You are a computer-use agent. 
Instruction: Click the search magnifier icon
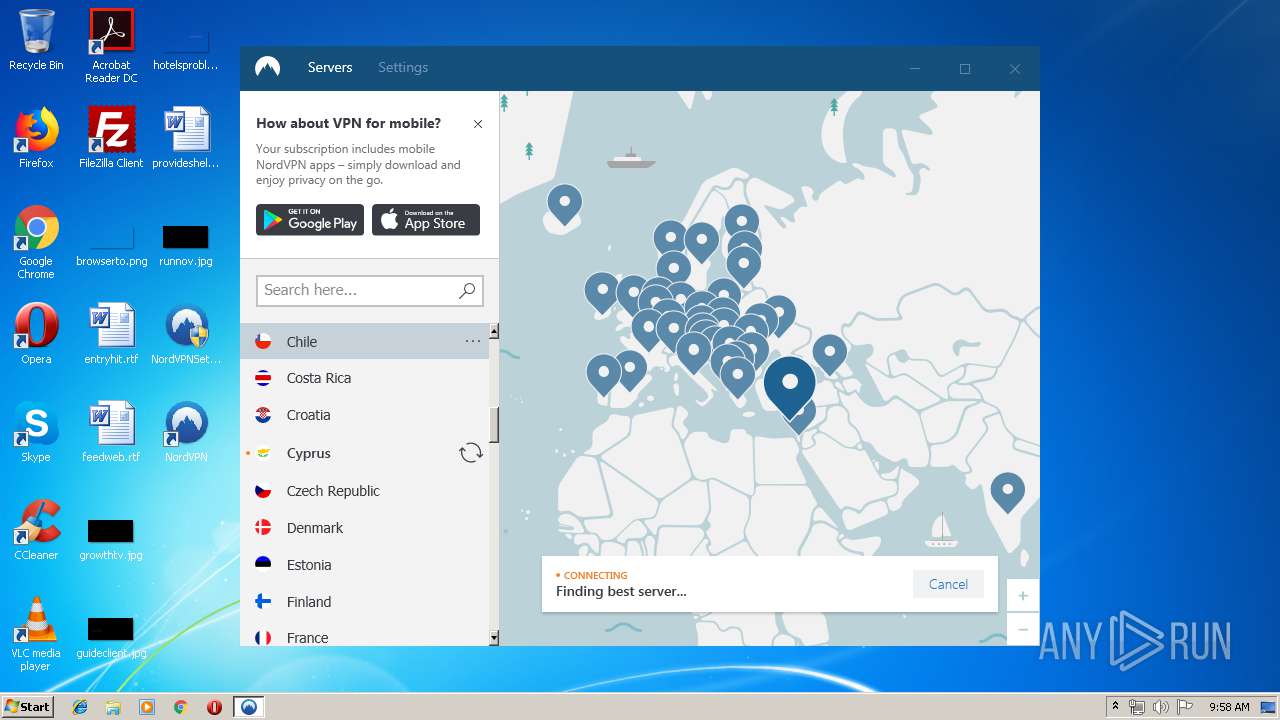point(467,290)
